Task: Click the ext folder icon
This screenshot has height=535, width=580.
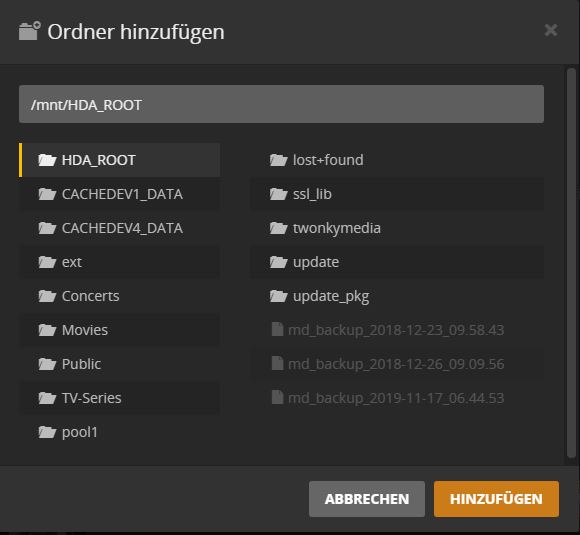Action: pos(47,262)
